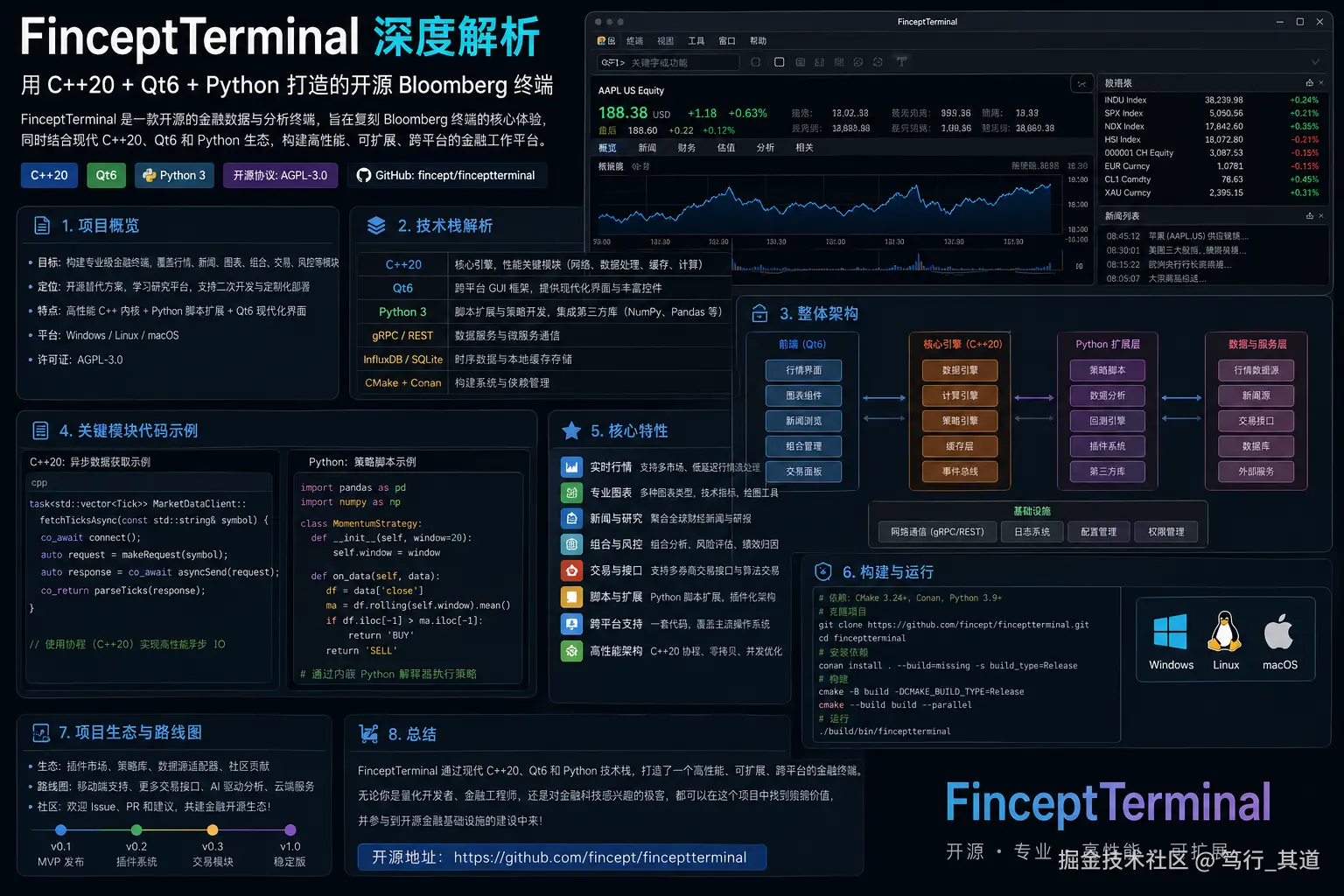Click the 回测引擎 box in Python 扩展层
Screen dimensions: 1344x896
click(1107, 421)
